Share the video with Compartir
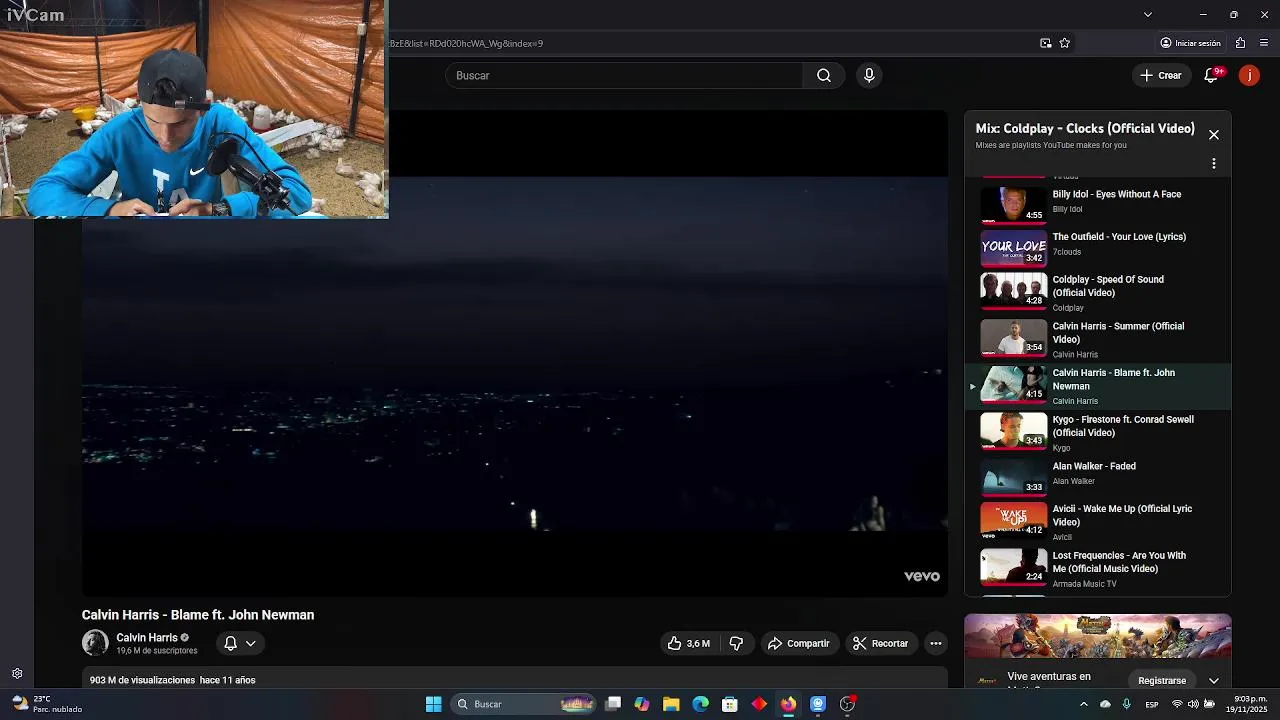Image resolution: width=1280 pixels, height=720 pixels. click(798, 644)
